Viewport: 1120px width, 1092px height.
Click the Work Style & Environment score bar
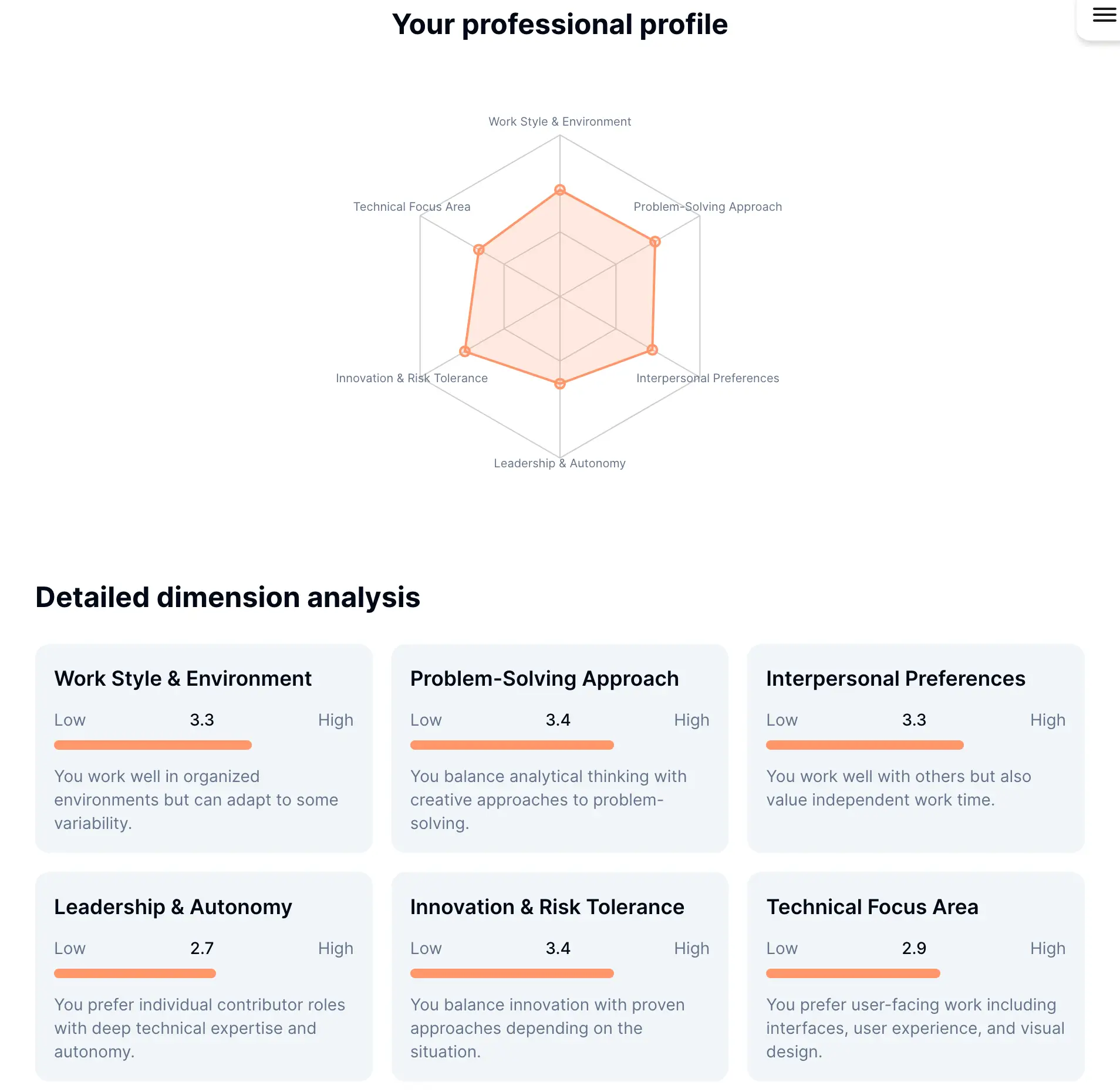153,745
